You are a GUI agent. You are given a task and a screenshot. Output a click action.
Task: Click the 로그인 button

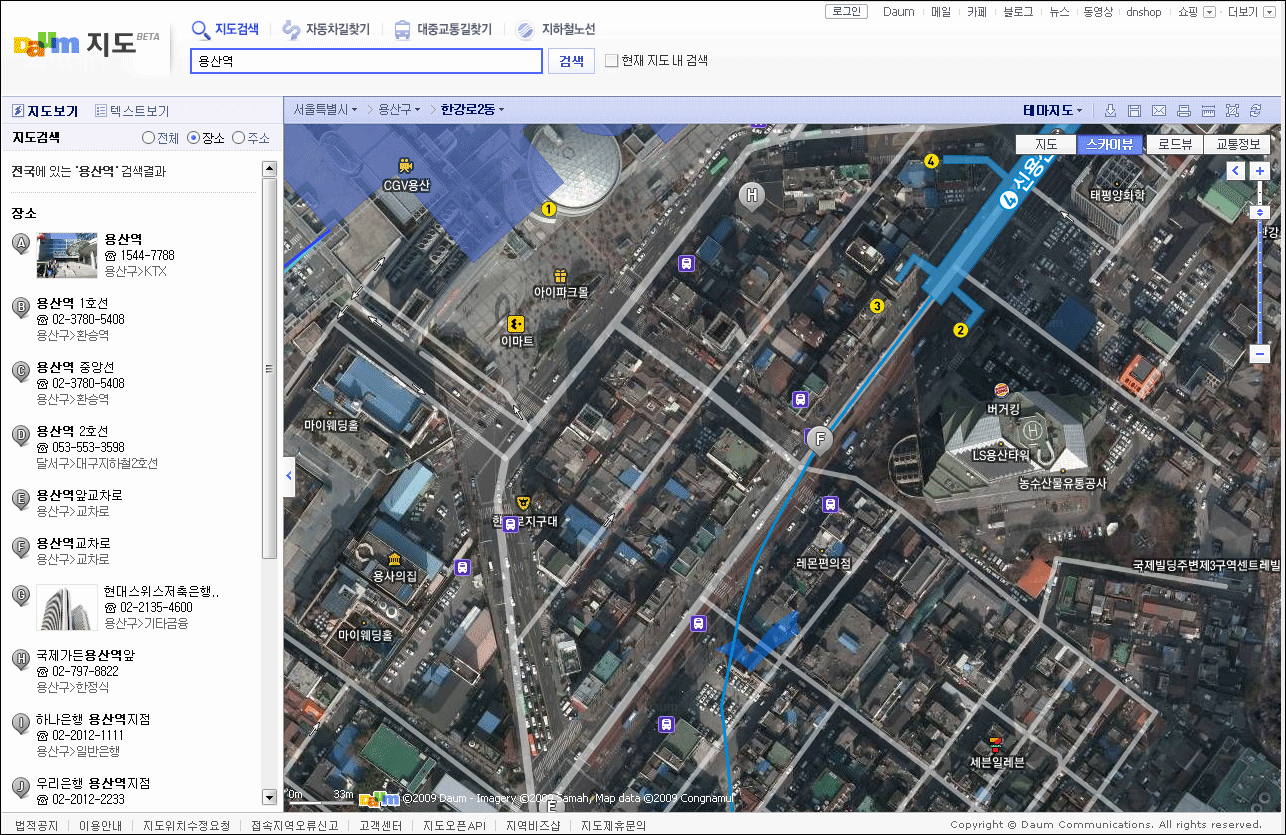[x=847, y=12]
